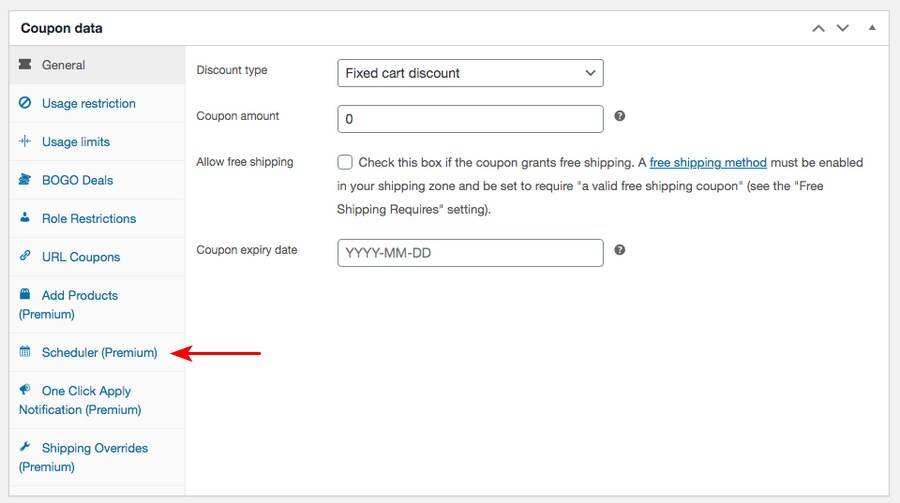Collapse the Coupon data panel
Image resolution: width=900 pixels, height=503 pixels.
point(872,28)
